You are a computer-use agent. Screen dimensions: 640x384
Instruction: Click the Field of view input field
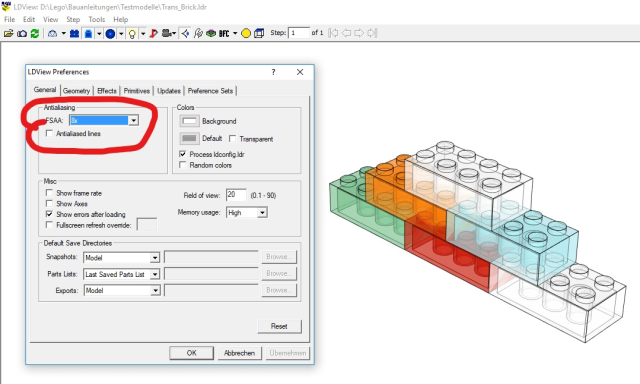pyautogui.click(x=236, y=195)
